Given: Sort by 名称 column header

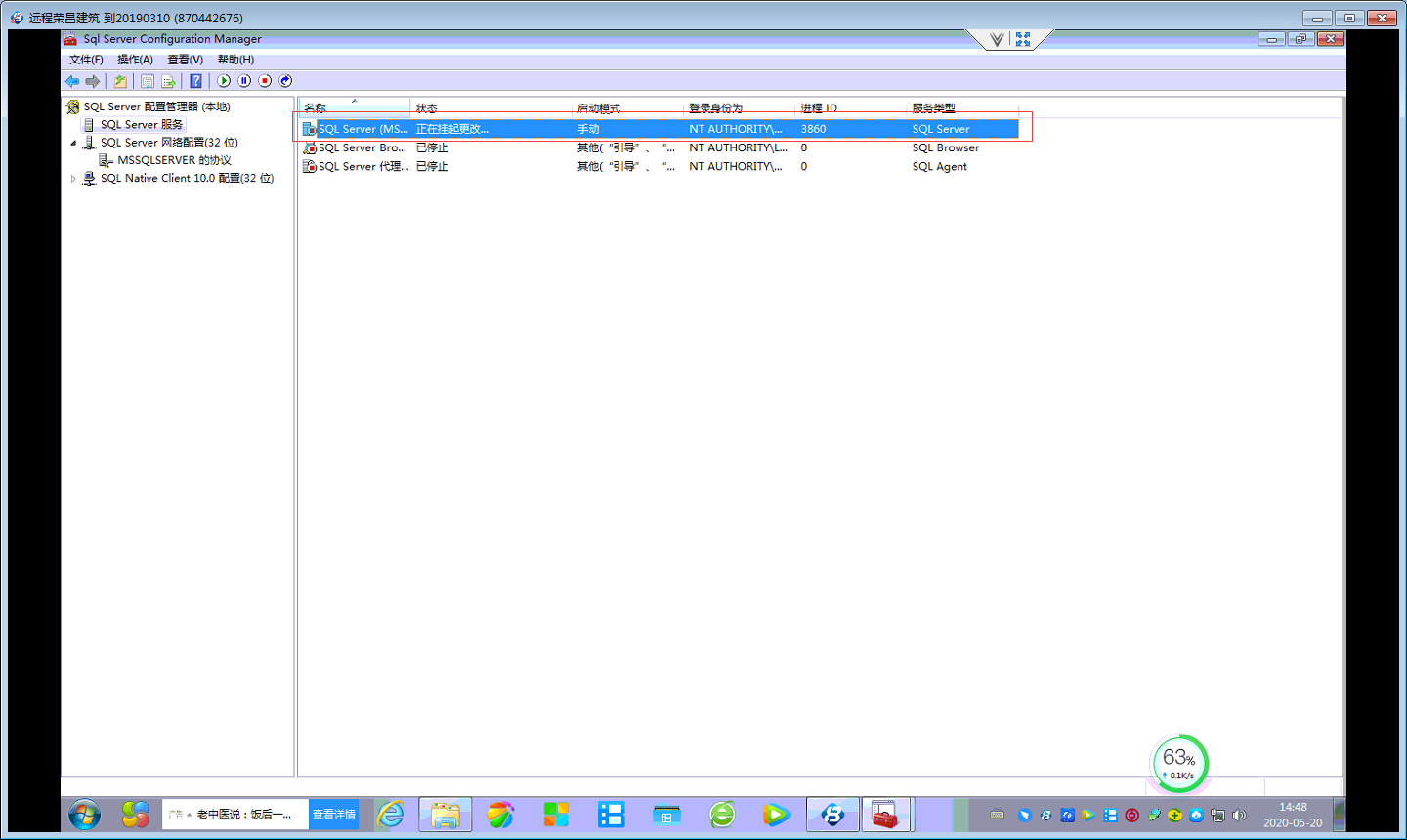Looking at the screenshot, I should (354, 107).
